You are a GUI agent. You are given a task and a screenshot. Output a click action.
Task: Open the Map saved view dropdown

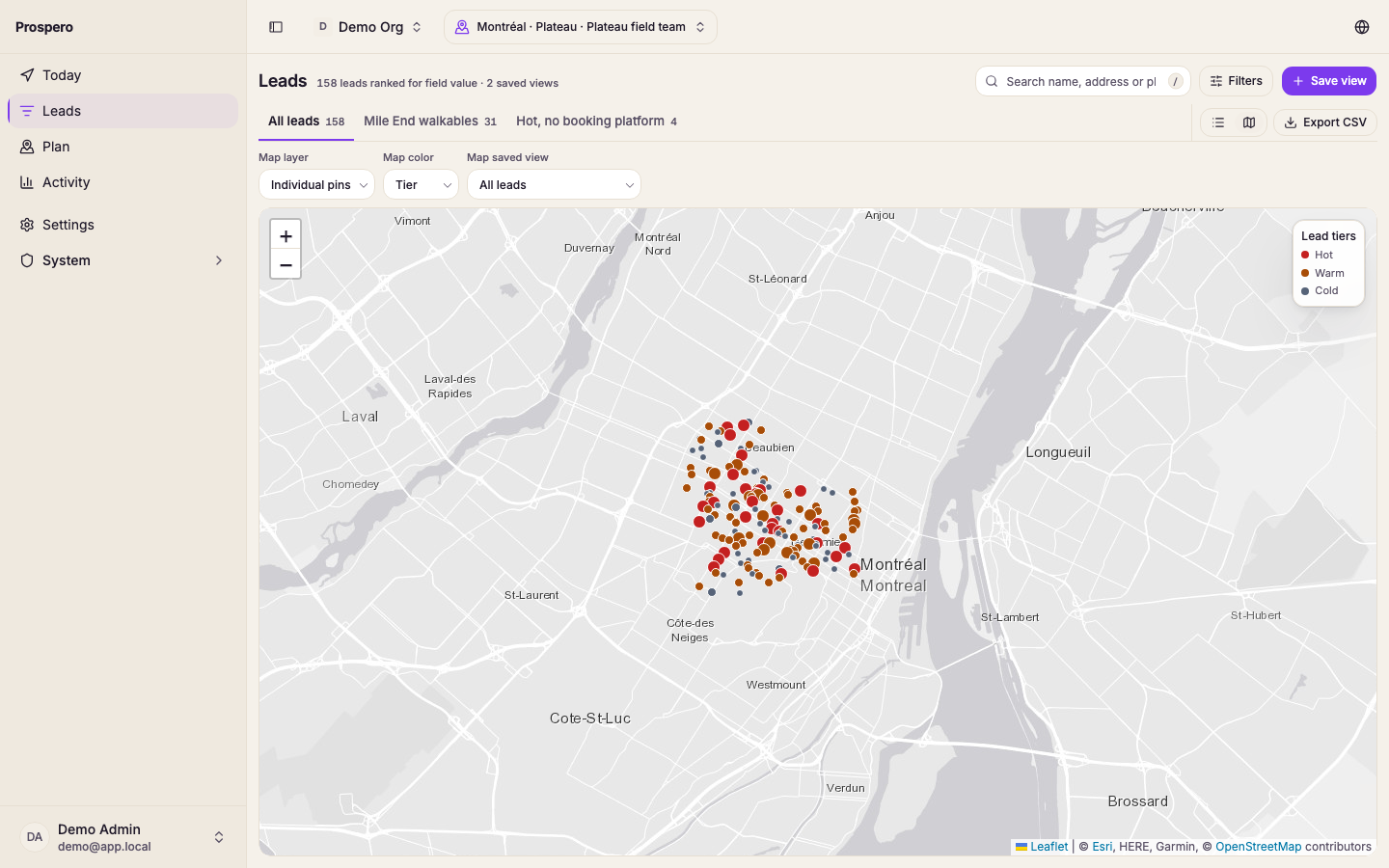click(554, 184)
